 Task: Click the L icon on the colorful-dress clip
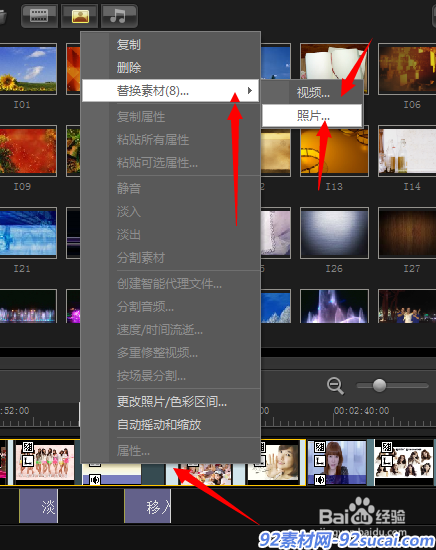(28, 460)
